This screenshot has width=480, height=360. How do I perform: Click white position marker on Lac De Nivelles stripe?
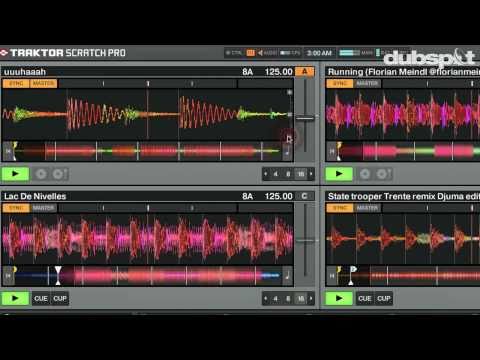click(58, 275)
